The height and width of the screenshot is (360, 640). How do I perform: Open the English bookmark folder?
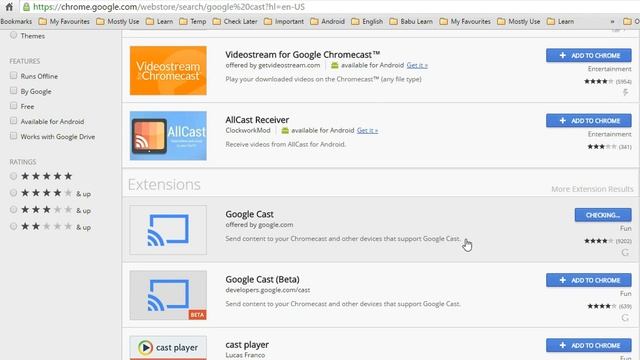tap(367, 22)
